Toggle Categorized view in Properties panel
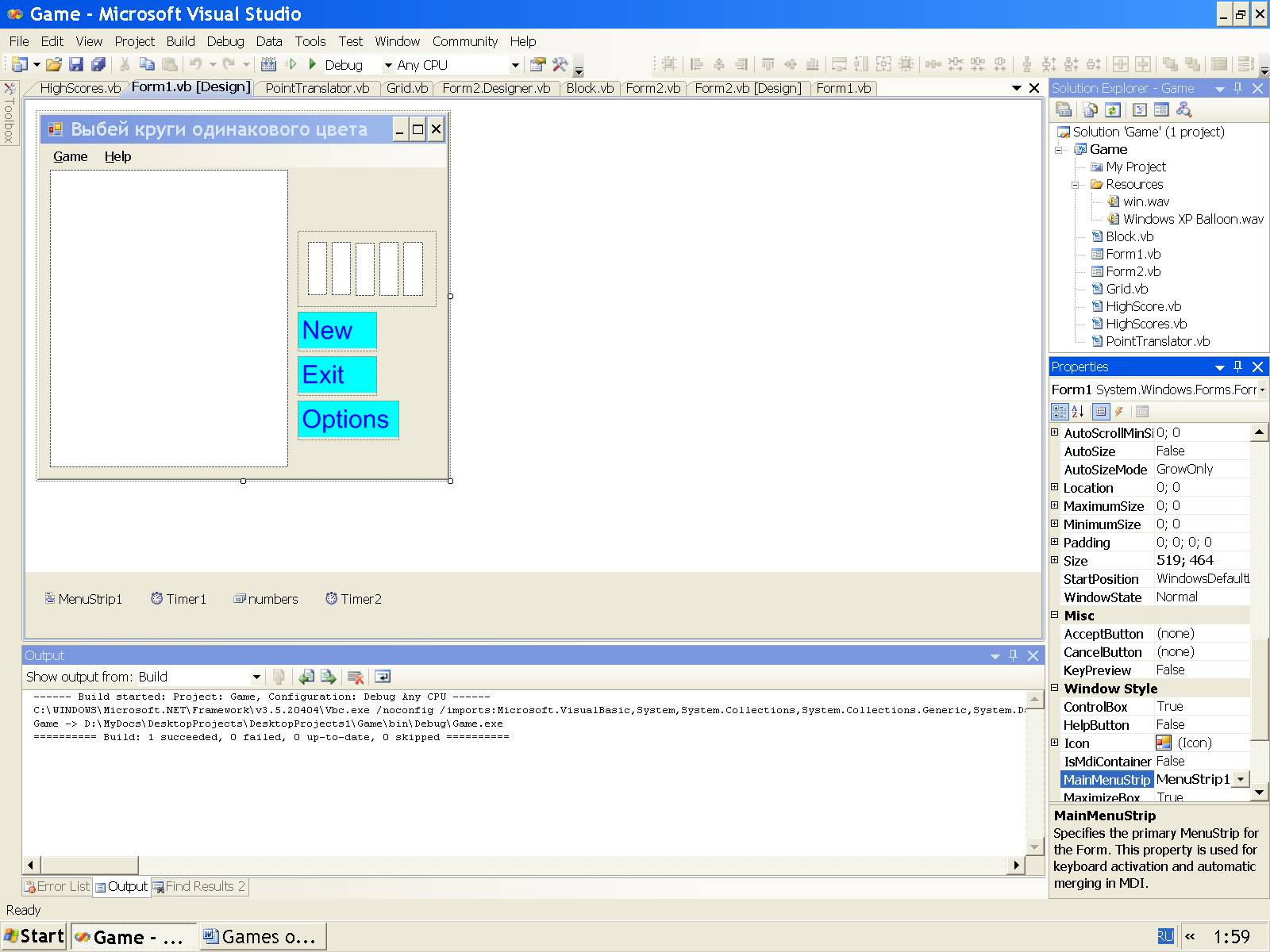The height and width of the screenshot is (952, 1270). pyautogui.click(x=1060, y=412)
